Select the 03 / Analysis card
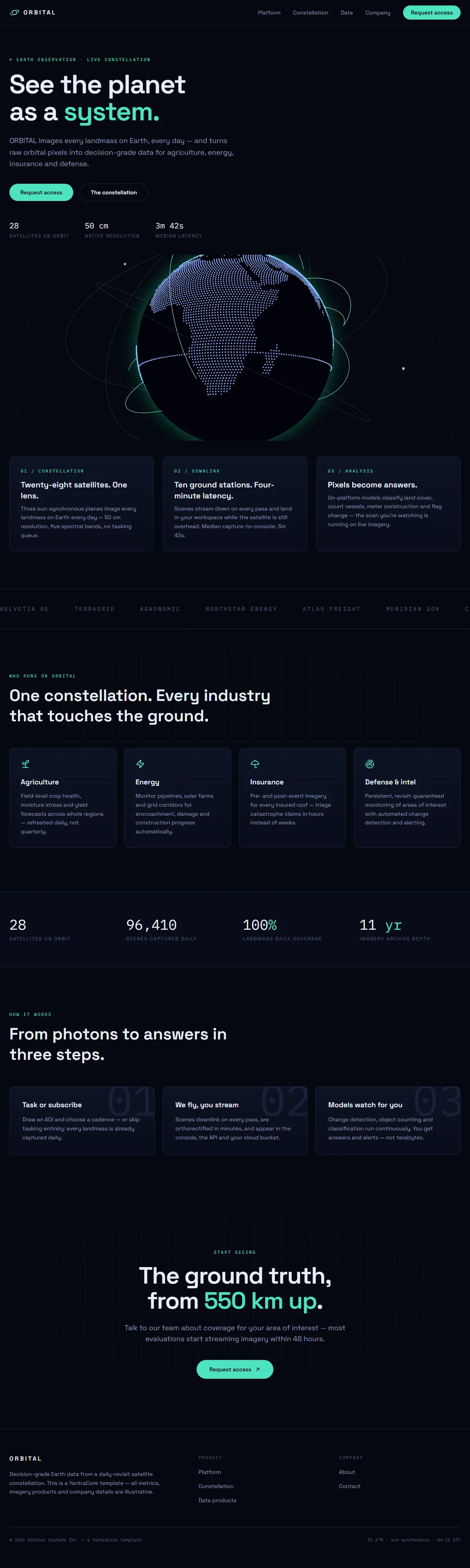 point(389,504)
